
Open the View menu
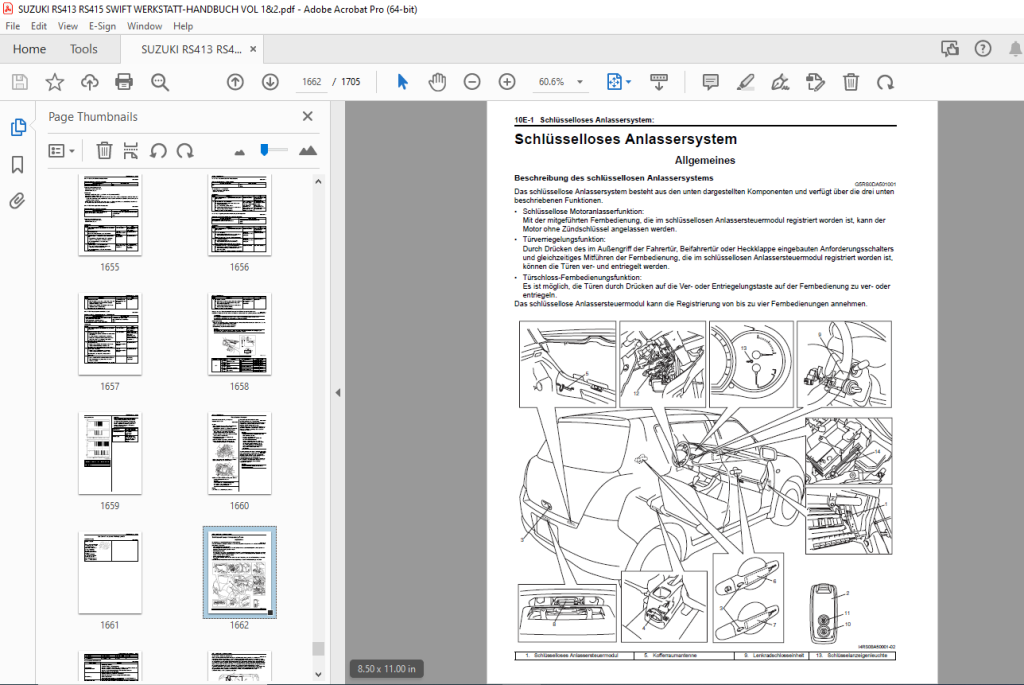pyautogui.click(x=67, y=26)
